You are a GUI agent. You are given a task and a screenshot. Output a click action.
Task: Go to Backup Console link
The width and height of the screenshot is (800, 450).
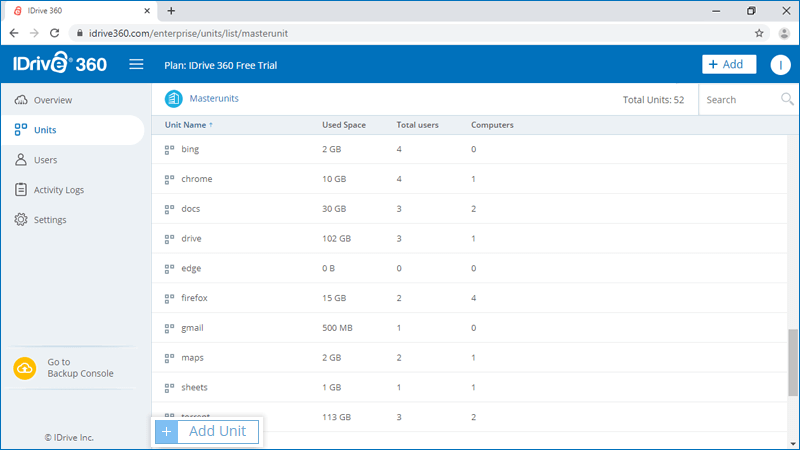[80, 368]
